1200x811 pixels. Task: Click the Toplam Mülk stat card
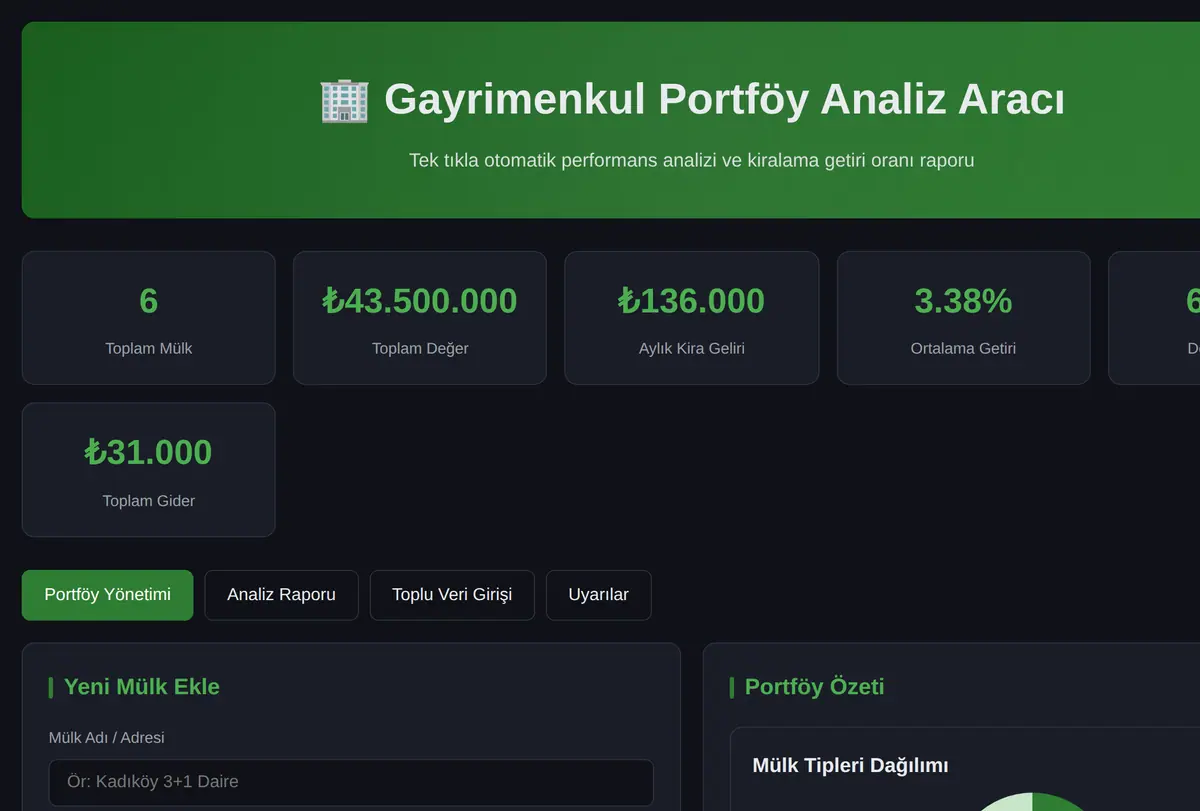coord(148,318)
